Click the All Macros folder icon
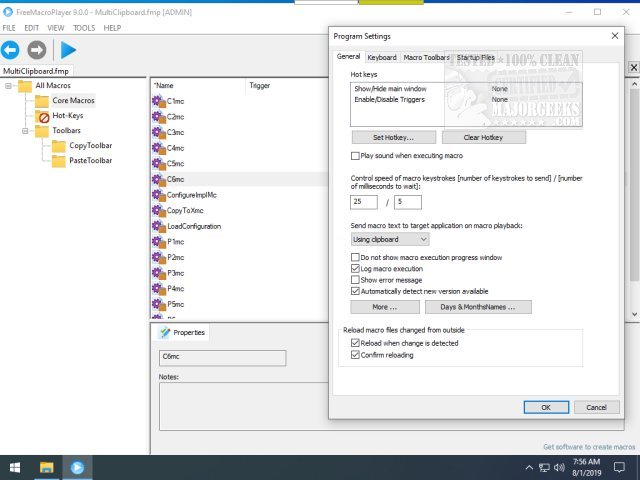The height and width of the screenshot is (480, 640). pyautogui.click(x=25, y=86)
